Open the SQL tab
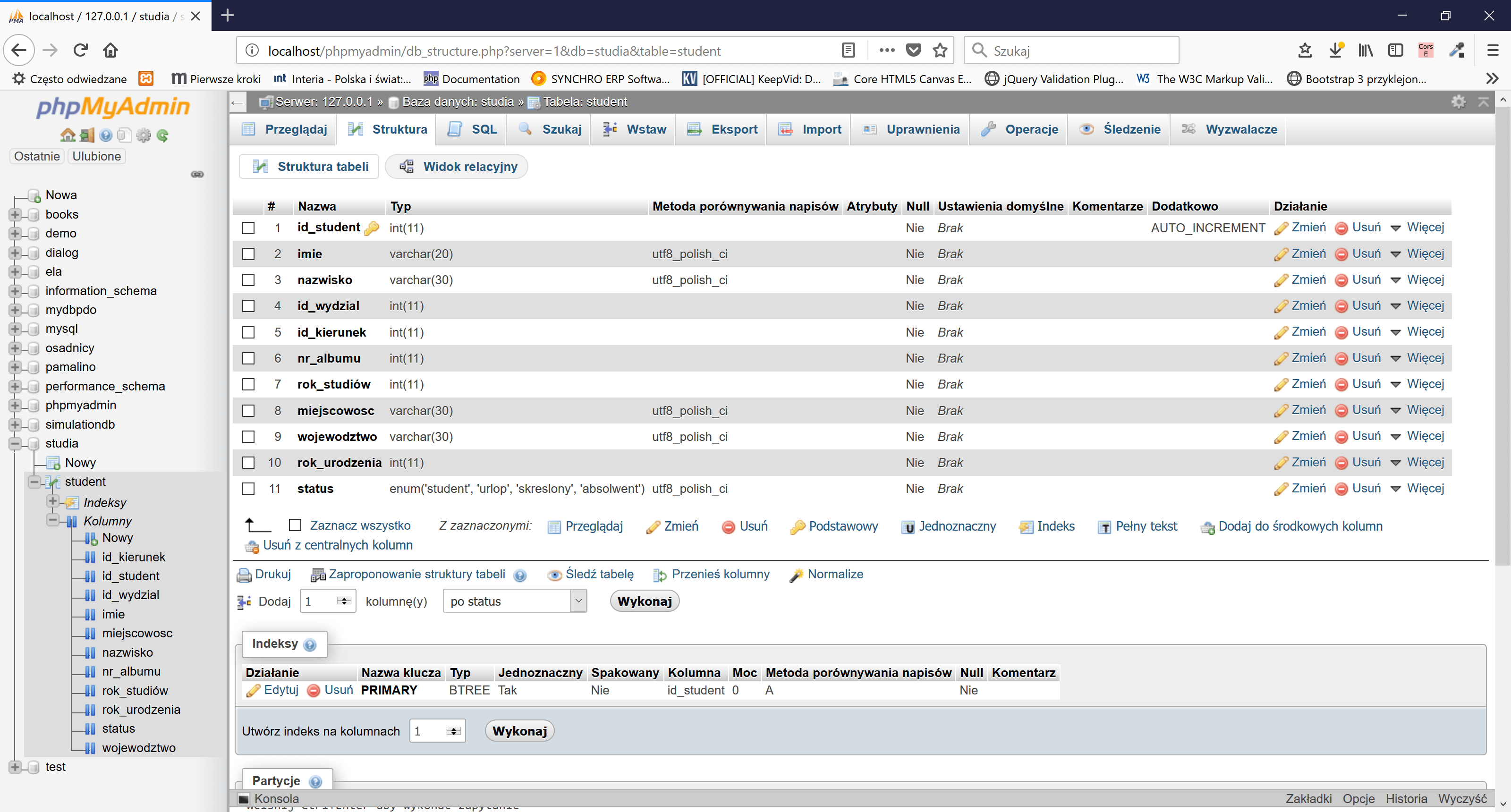The width and height of the screenshot is (1511, 812). [x=473, y=129]
